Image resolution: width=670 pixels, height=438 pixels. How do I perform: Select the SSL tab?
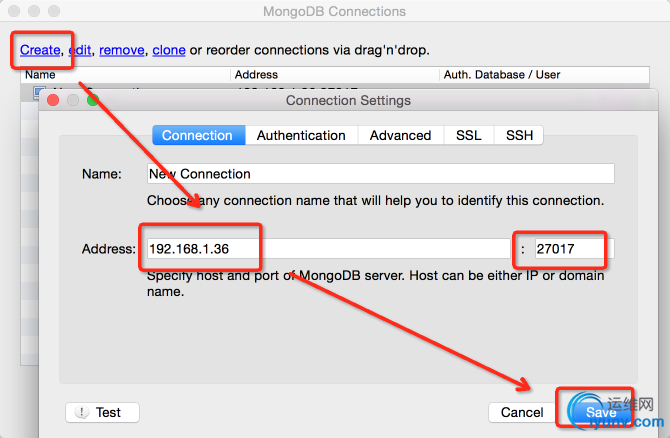469,135
